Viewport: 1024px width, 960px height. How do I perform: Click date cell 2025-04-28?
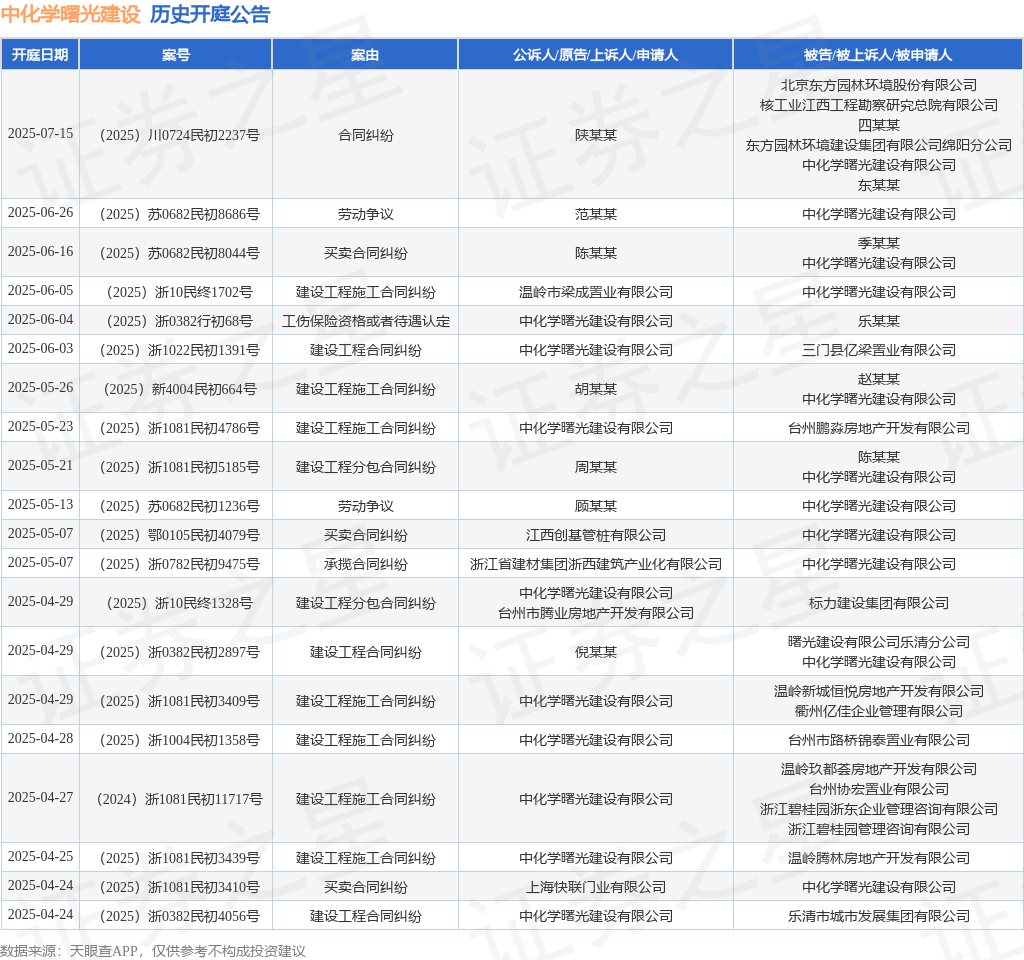tap(40, 738)
